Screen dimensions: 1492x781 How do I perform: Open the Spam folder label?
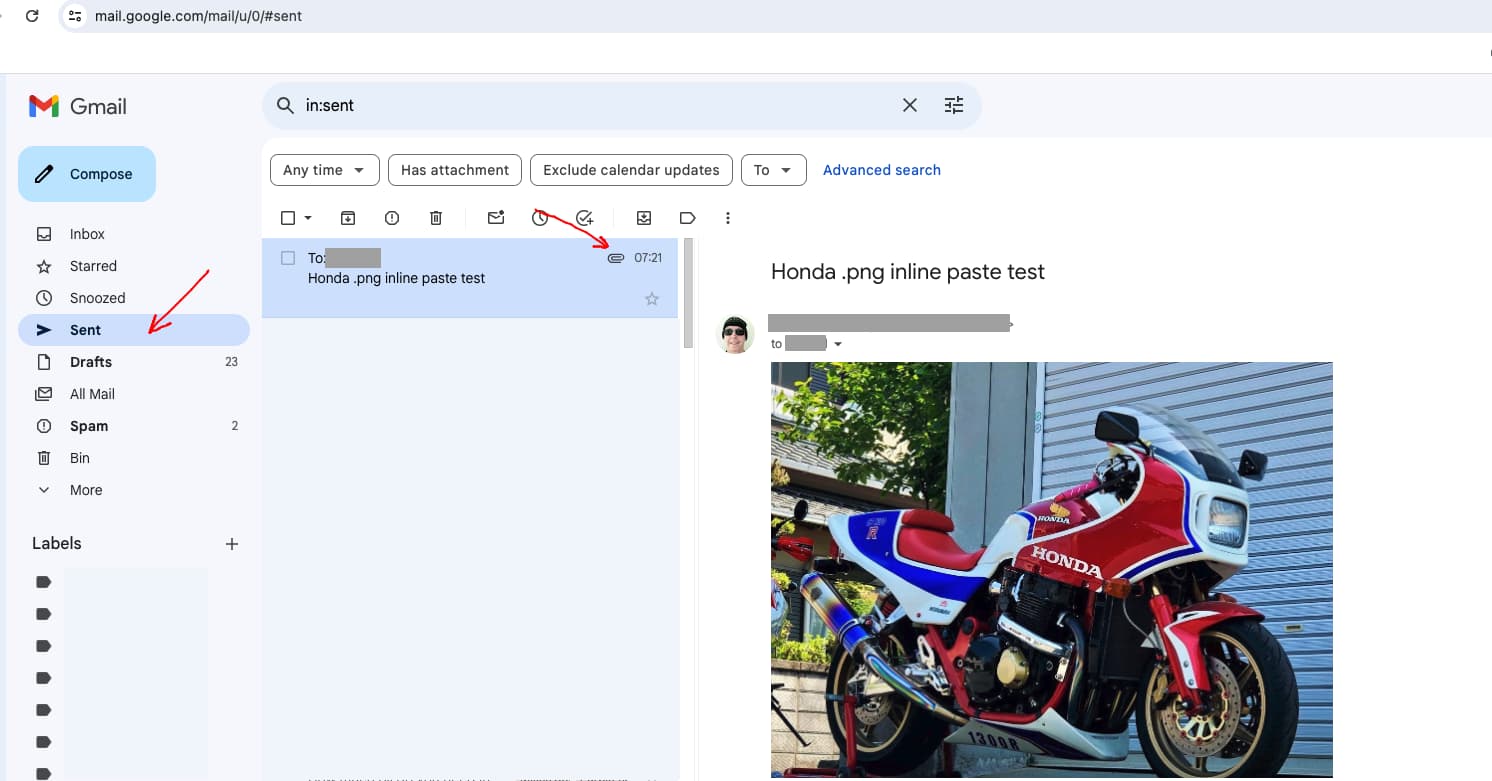click(x=89, y=426)
